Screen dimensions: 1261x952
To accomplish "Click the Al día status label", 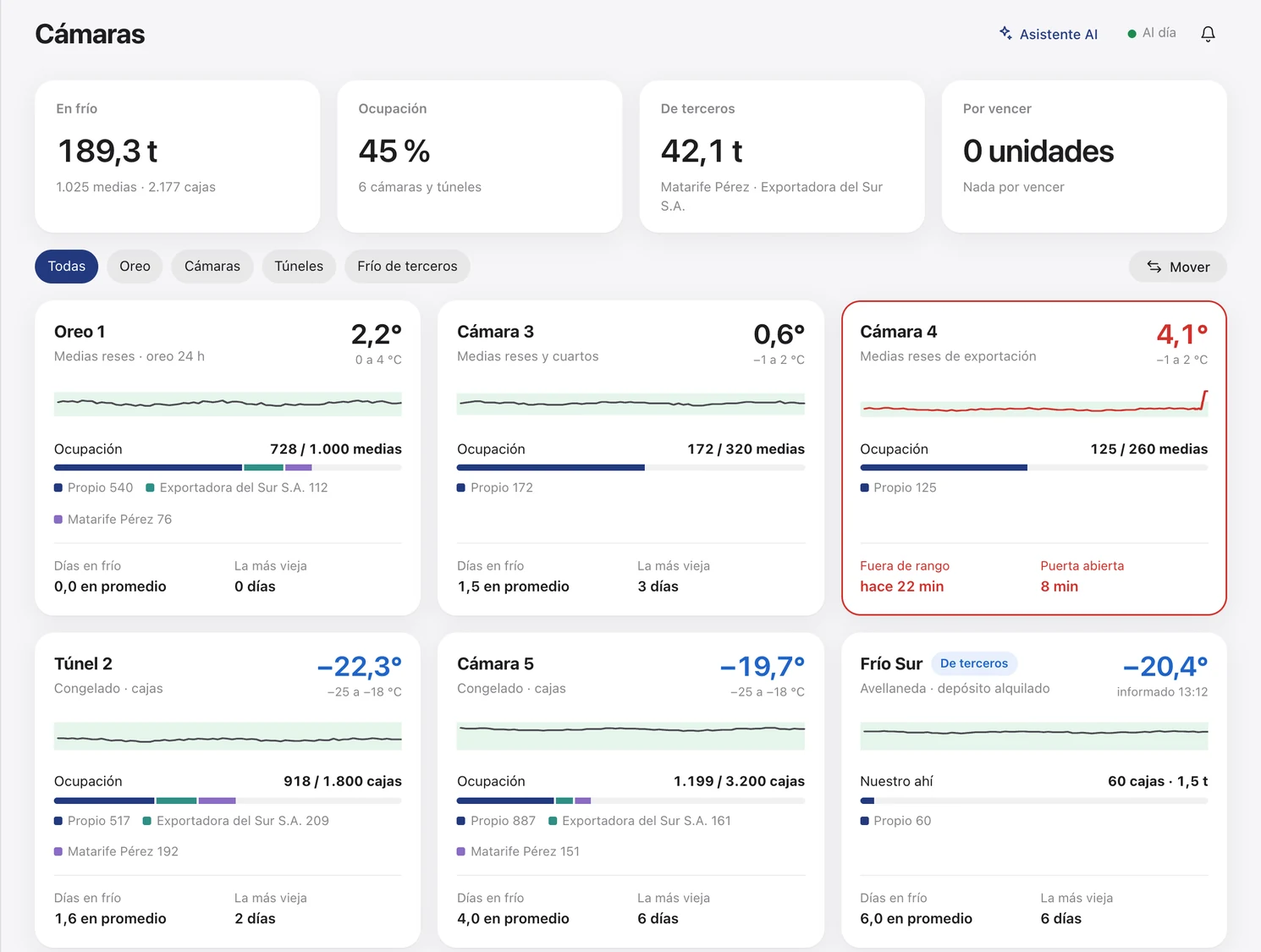I will coord(1159,33).
